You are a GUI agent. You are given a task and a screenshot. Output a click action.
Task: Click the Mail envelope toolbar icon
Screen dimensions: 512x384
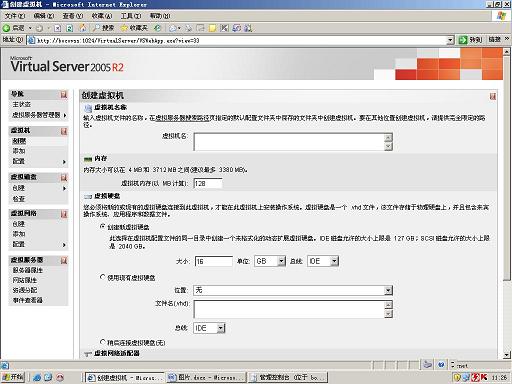click(x=173, y=28)
